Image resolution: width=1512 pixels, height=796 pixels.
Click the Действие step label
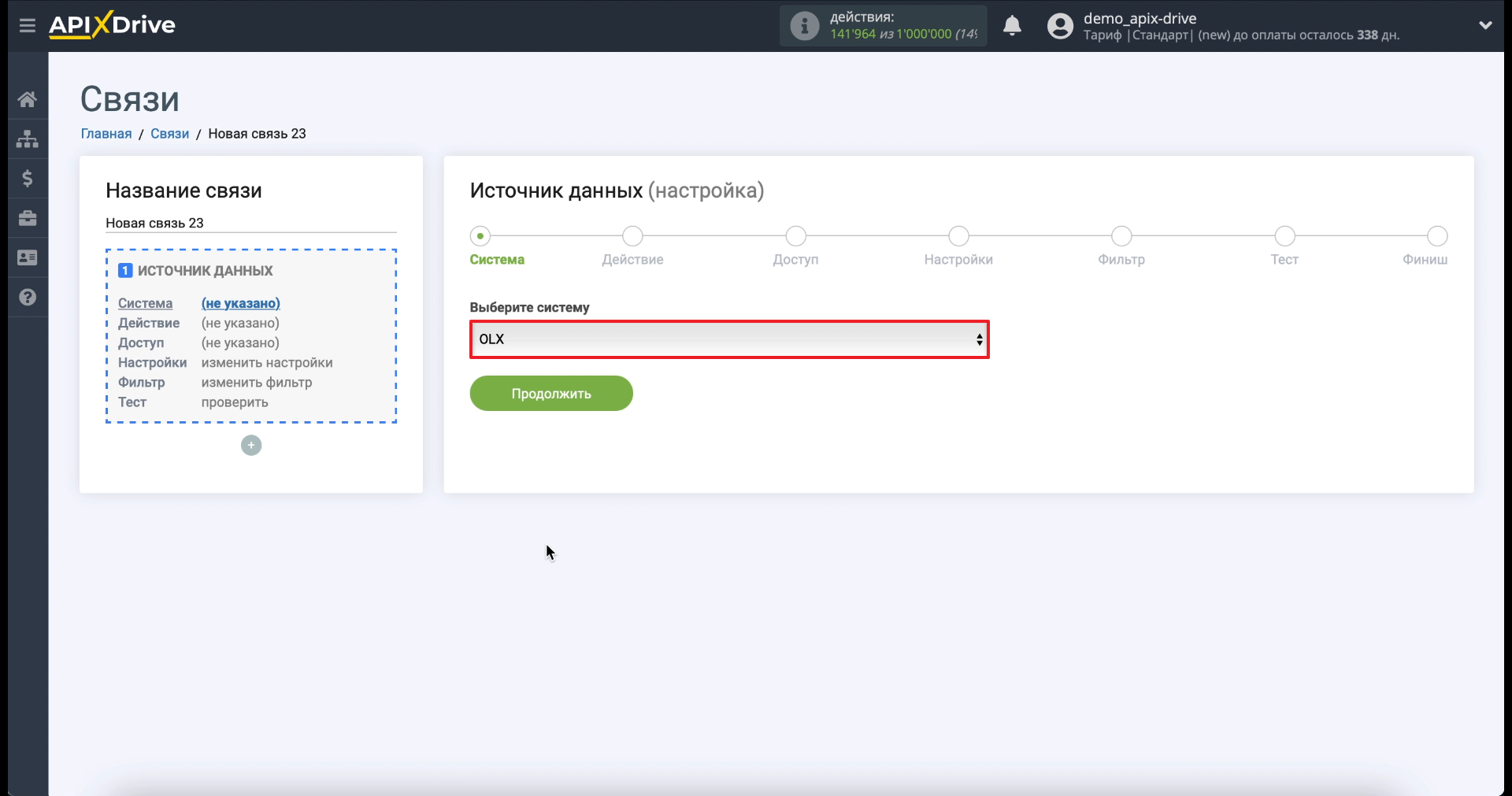pyautogui.click(x=632, y=260)
